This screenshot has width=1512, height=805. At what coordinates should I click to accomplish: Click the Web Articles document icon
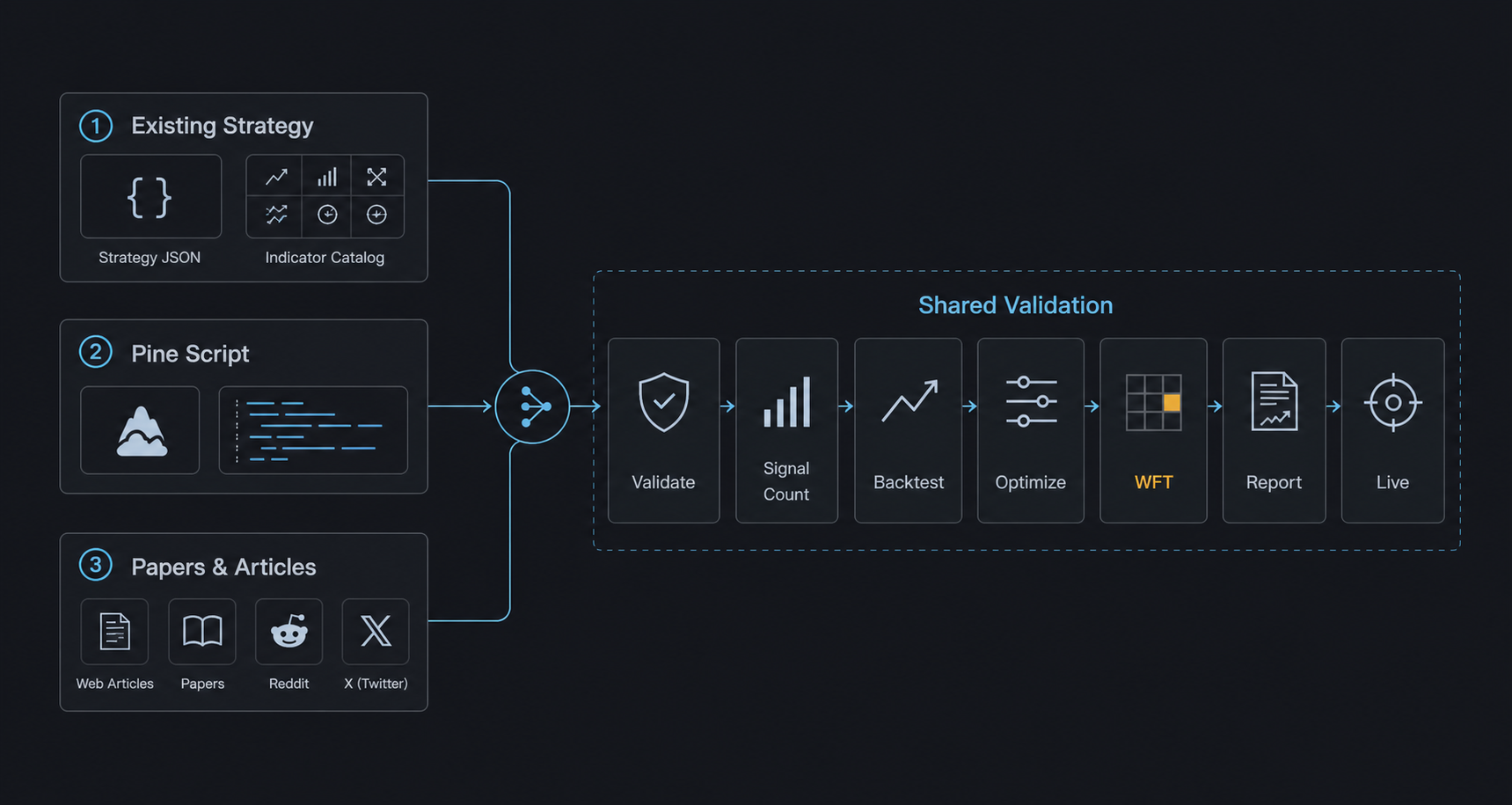(x=114, y=632)
